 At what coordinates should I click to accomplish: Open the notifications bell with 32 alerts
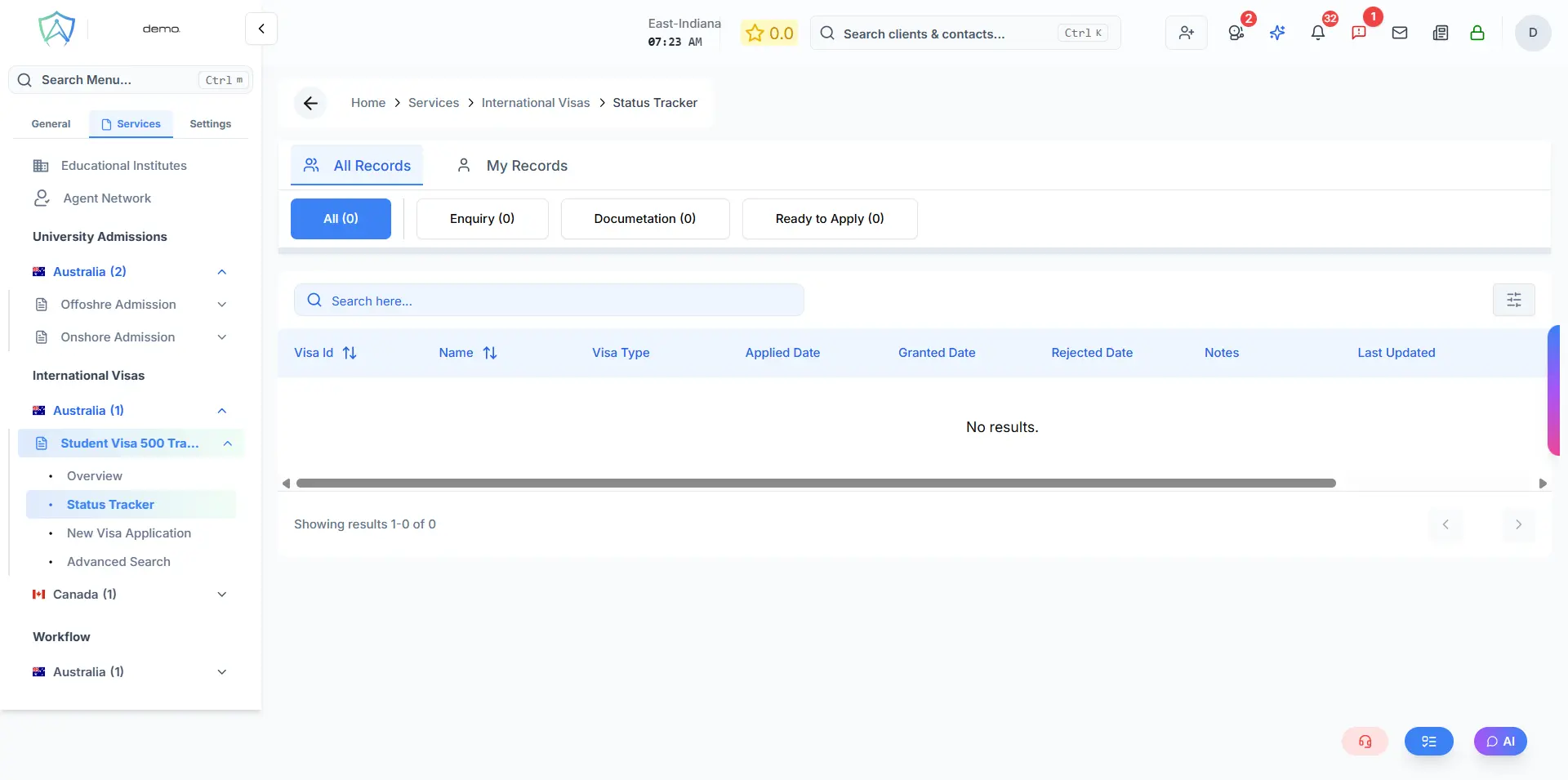1317,33
